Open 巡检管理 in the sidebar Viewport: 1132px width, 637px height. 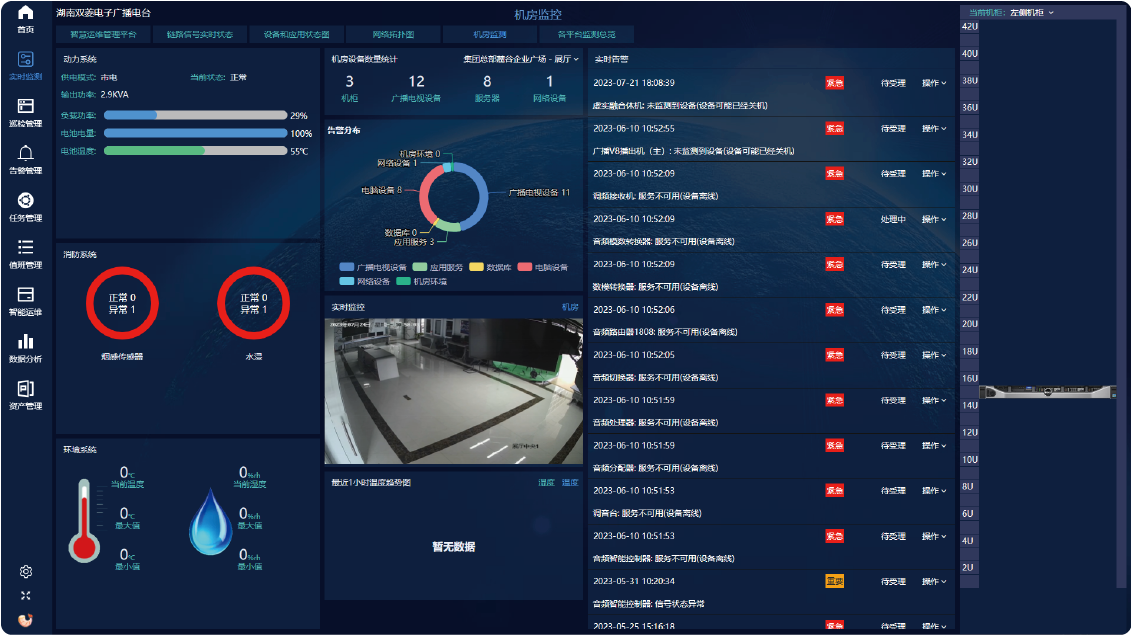(25, 112)
